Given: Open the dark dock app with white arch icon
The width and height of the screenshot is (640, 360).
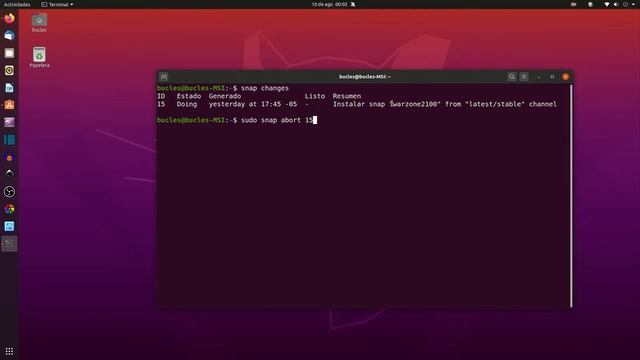Looking at the screenshot, I should pyautogui.click(x=9, y=174).
